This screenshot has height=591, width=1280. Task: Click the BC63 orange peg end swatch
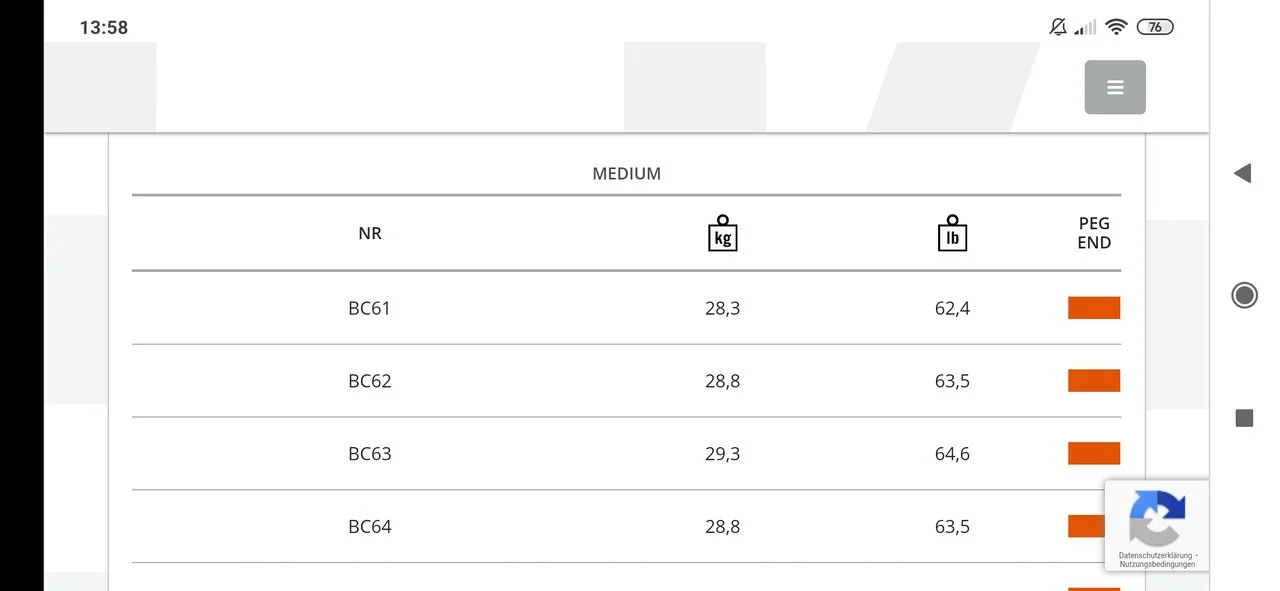tap(1093, 454)
